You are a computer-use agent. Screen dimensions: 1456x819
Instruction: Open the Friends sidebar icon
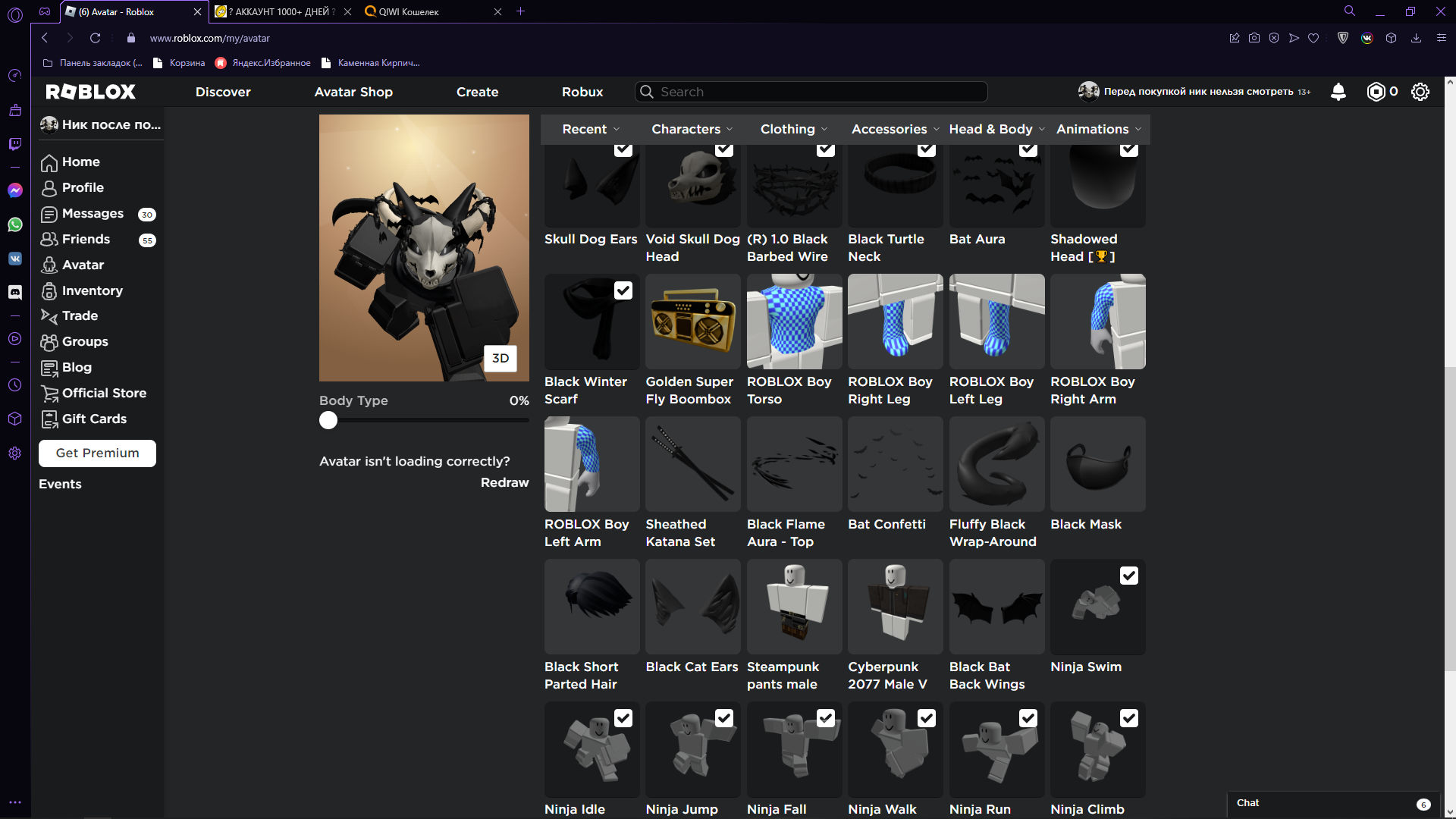49,240
